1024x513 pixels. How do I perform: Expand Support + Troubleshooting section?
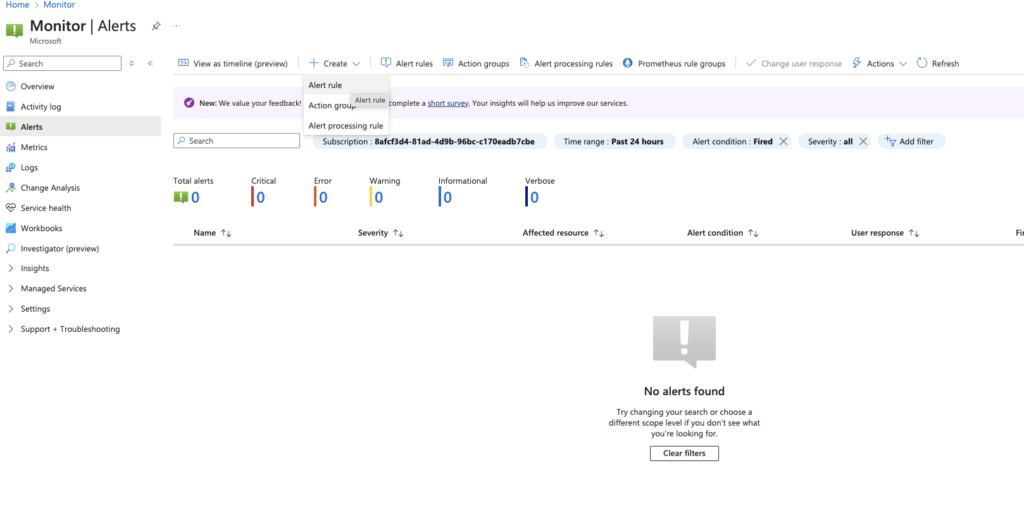10,329
